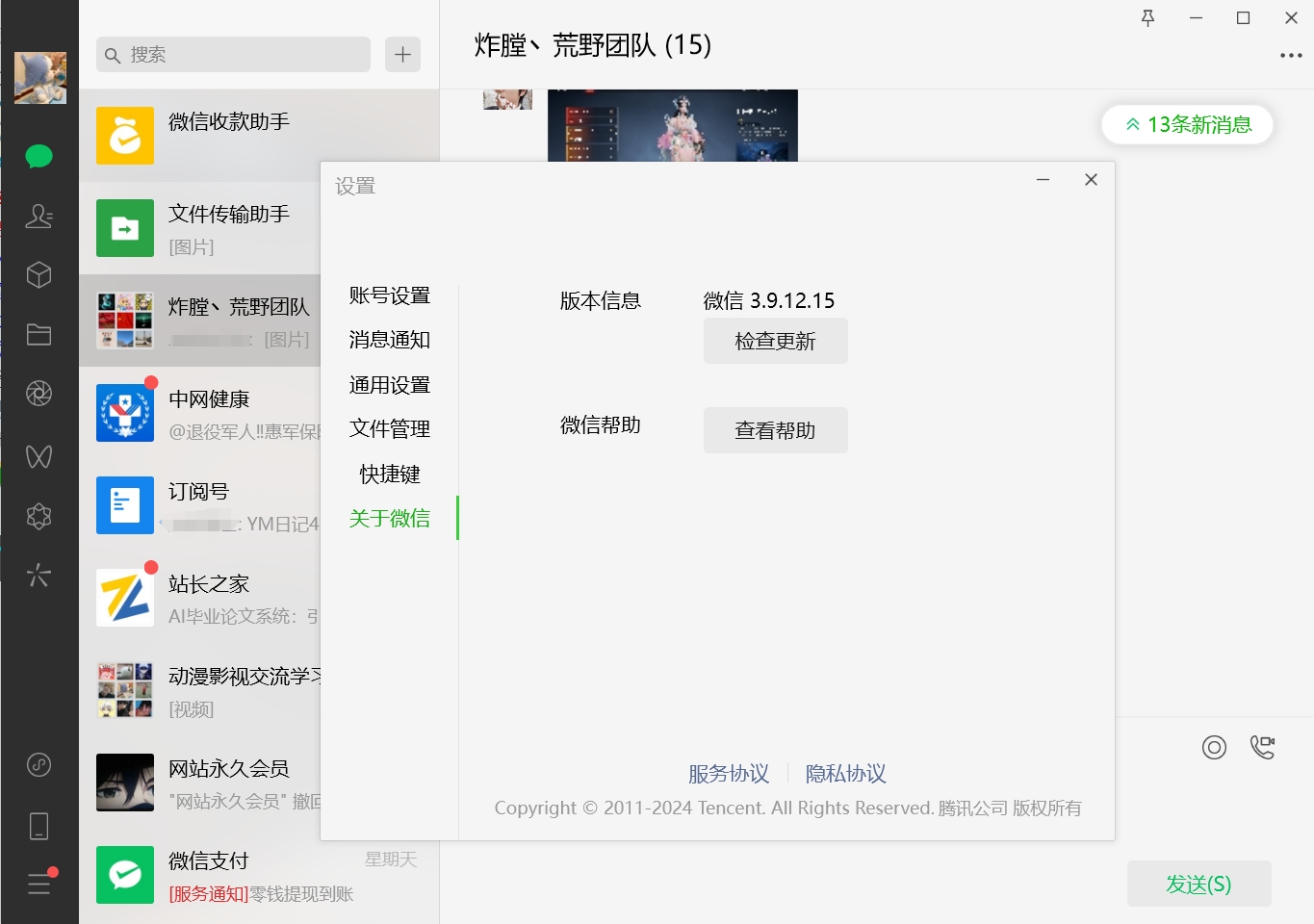1314x924 pixels.
Task: Open the Top Stories hexagon icon
Action: coord(39,516)
